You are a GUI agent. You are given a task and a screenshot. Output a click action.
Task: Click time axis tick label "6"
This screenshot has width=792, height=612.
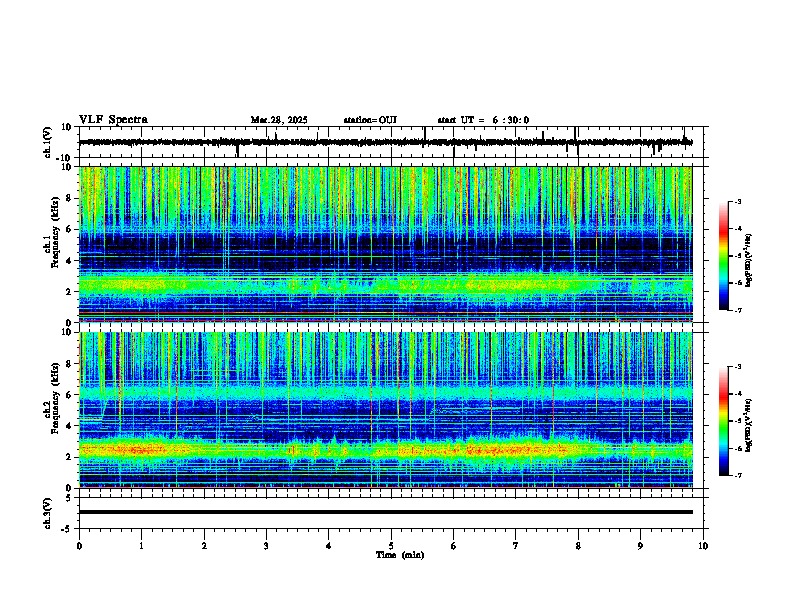(x=453, y=546)
